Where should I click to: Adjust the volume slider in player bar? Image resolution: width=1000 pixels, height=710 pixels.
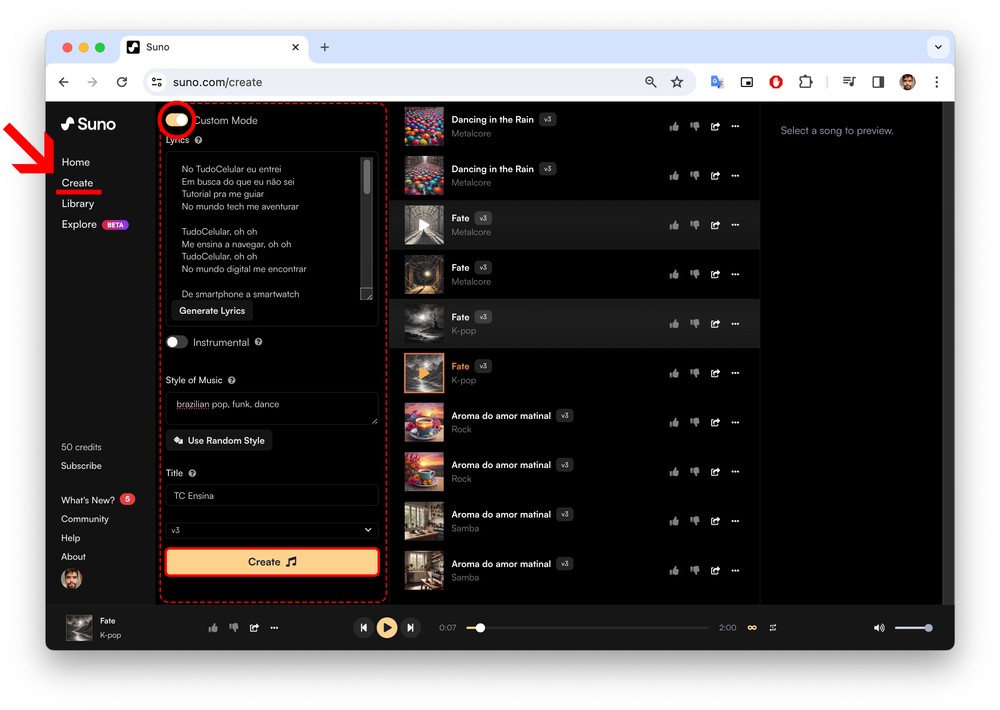click(913, 628)
